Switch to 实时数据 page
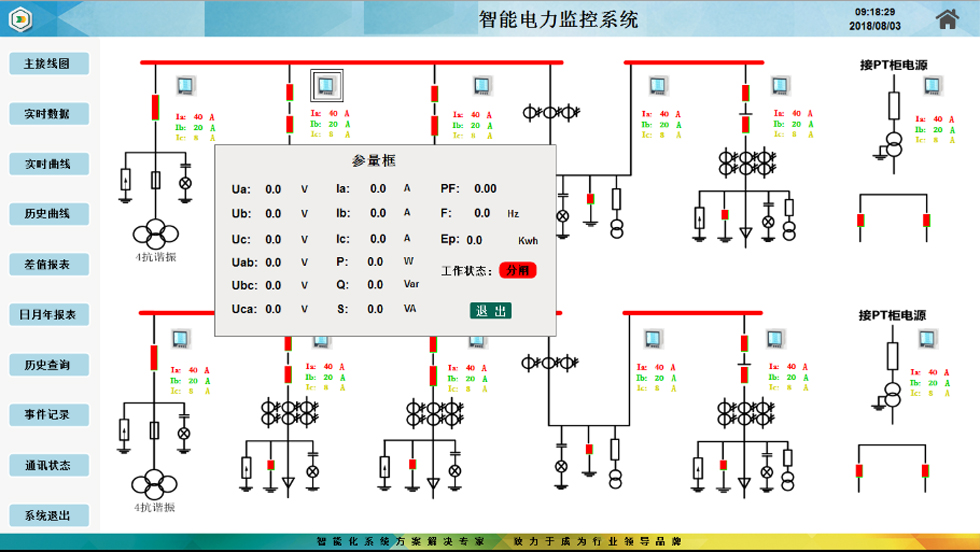The height and width of the screenshot is (552, 980). pyautogui.click(x=48, y=114)
